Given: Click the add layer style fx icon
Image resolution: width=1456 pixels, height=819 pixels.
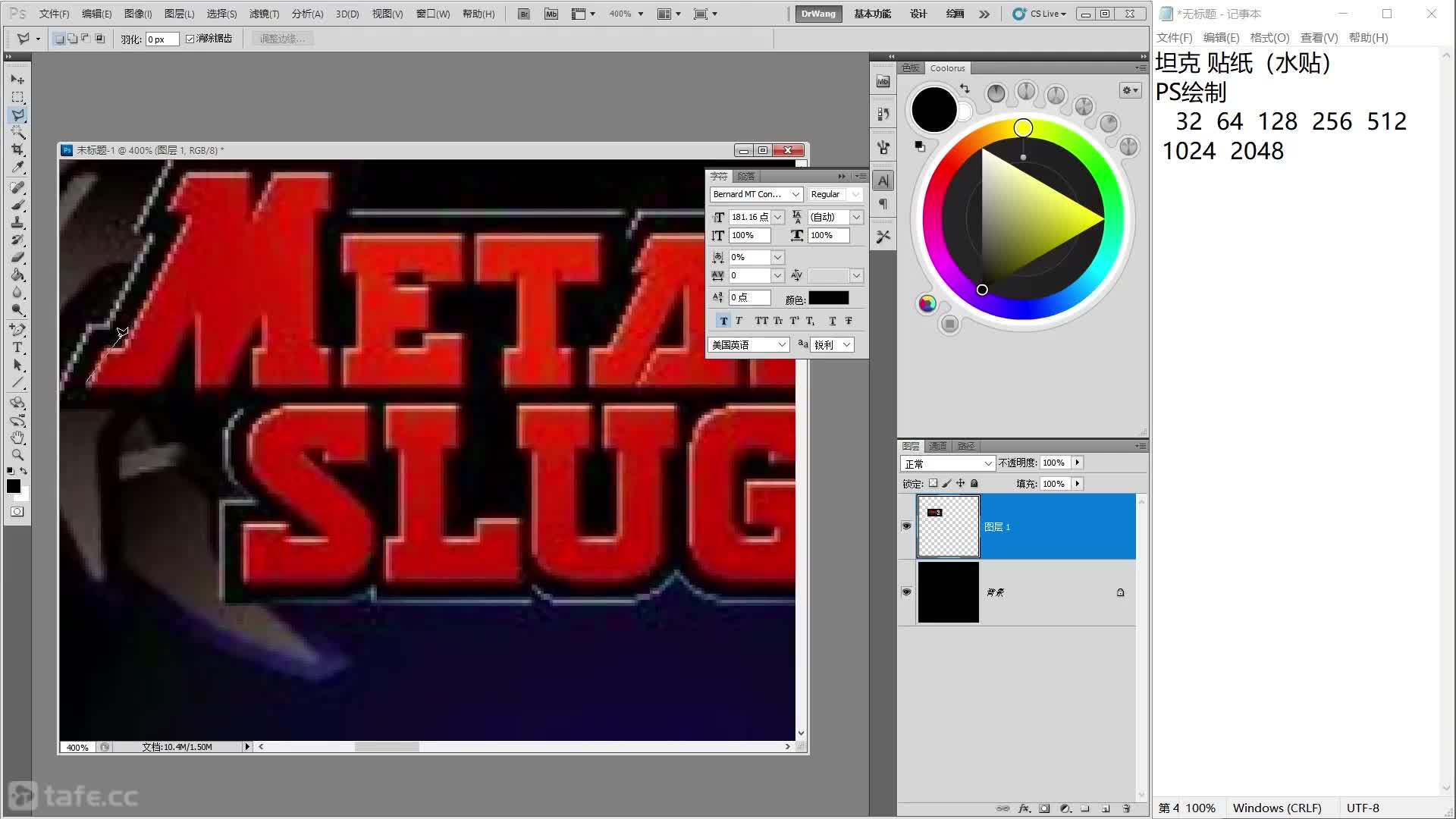Looking at the screenshot, I should click(x=1024, y=808).
